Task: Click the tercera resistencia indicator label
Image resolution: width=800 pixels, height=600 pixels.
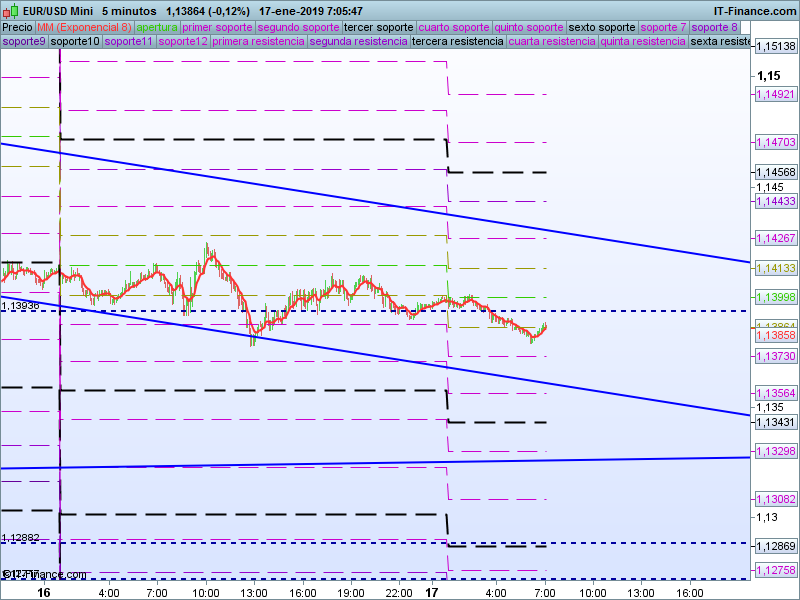Action: click(x=457, y=42)
